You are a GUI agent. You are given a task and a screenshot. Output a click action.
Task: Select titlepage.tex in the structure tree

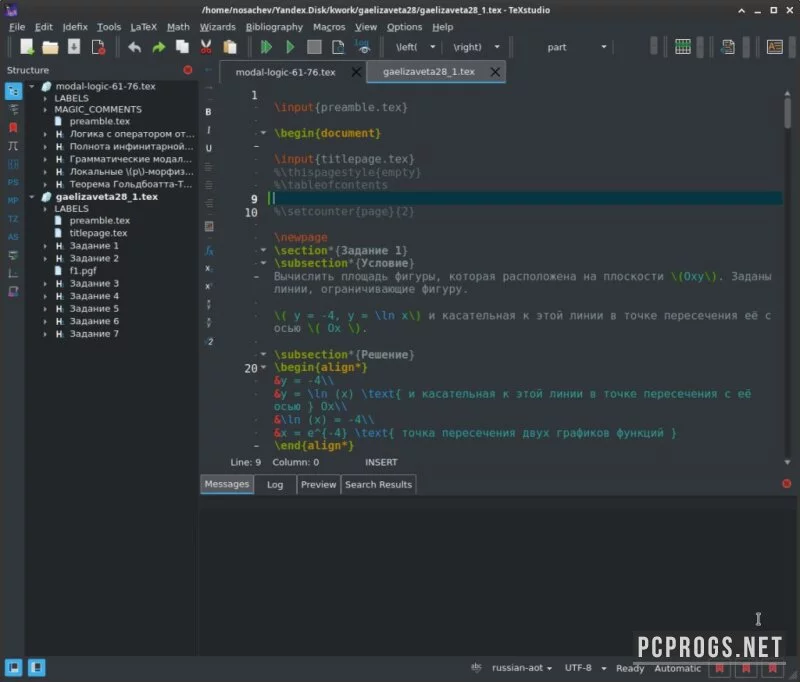[98, 233]
